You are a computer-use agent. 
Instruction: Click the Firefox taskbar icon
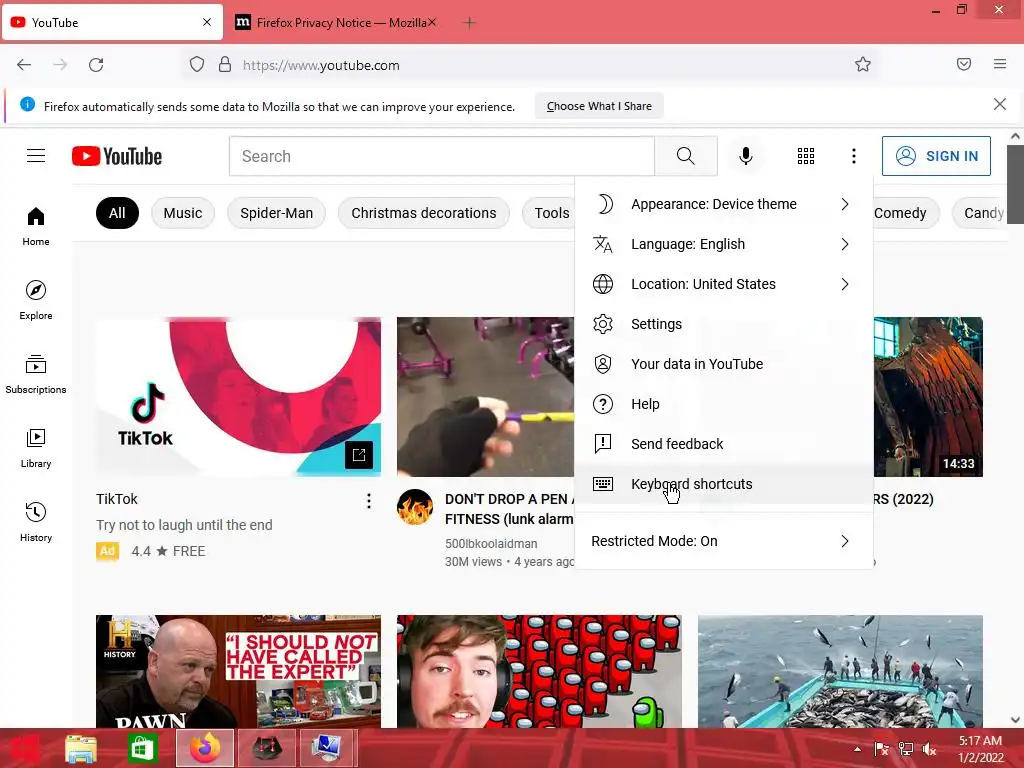point(204,748)
